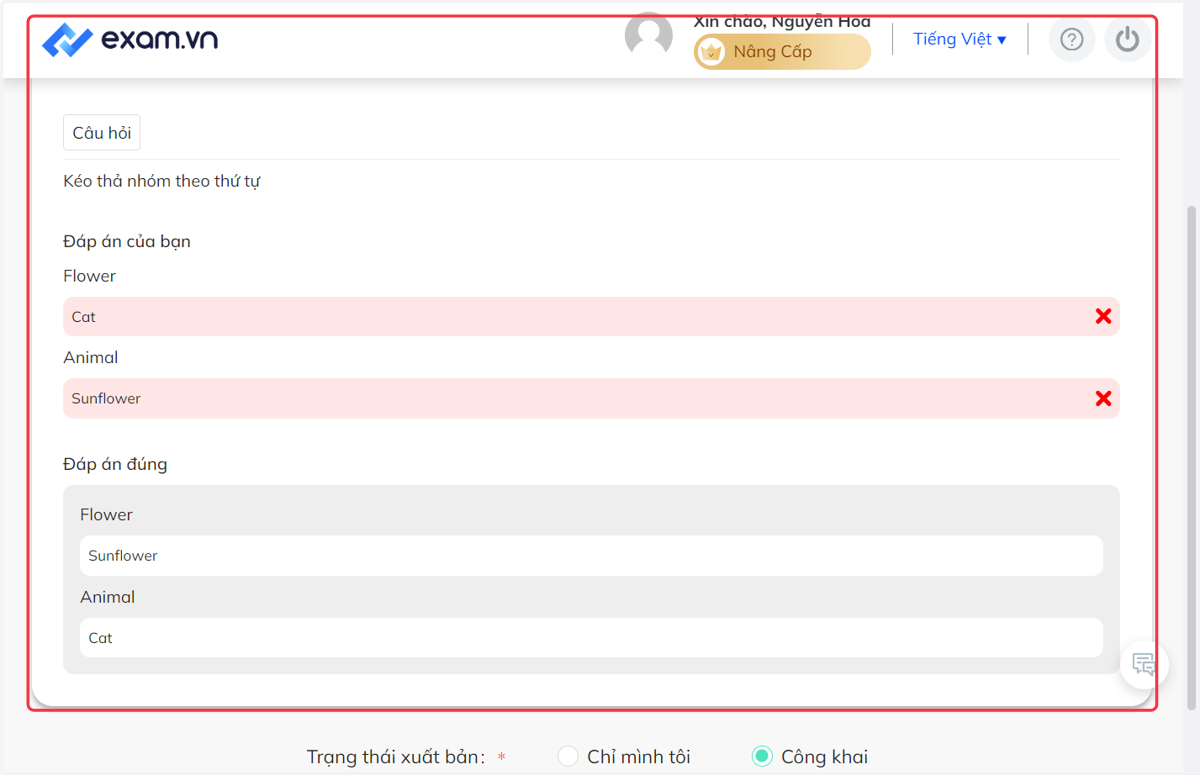Open the help question mark icon

(1072, 39)
